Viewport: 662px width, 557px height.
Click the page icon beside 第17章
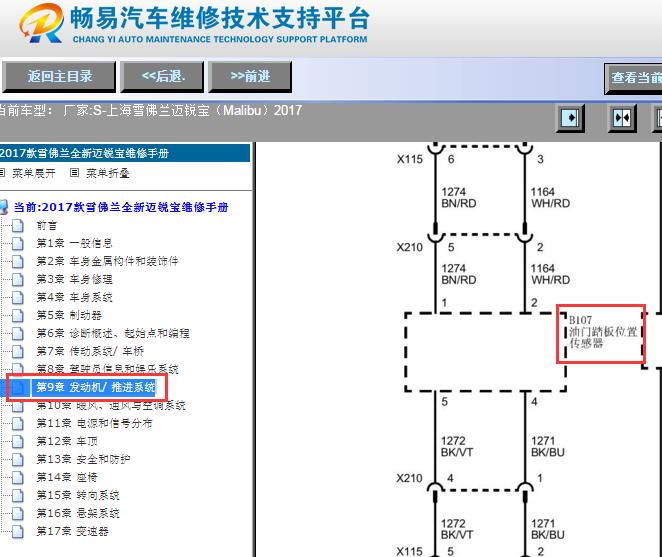(18, 531)
